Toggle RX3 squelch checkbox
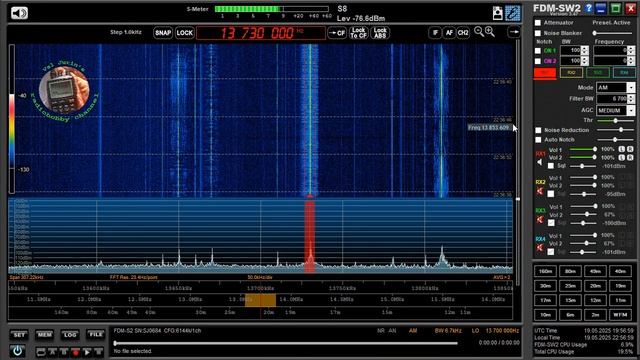This screenshot has height=360, width=640. coord(551,223)
